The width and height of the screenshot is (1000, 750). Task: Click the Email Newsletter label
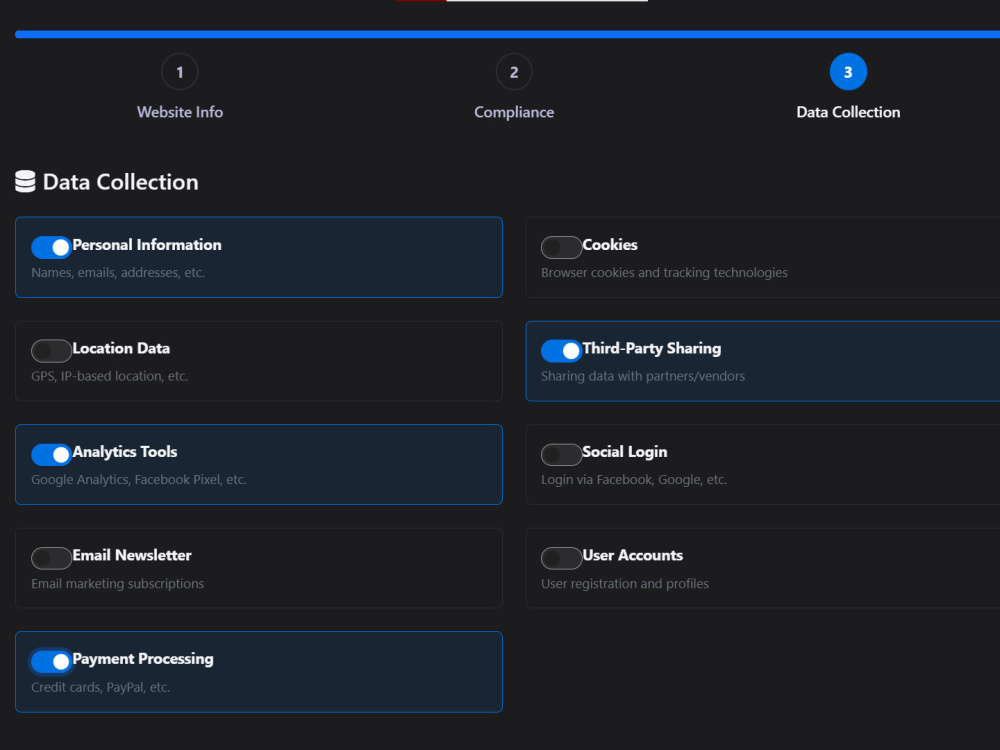pos(132,555)
